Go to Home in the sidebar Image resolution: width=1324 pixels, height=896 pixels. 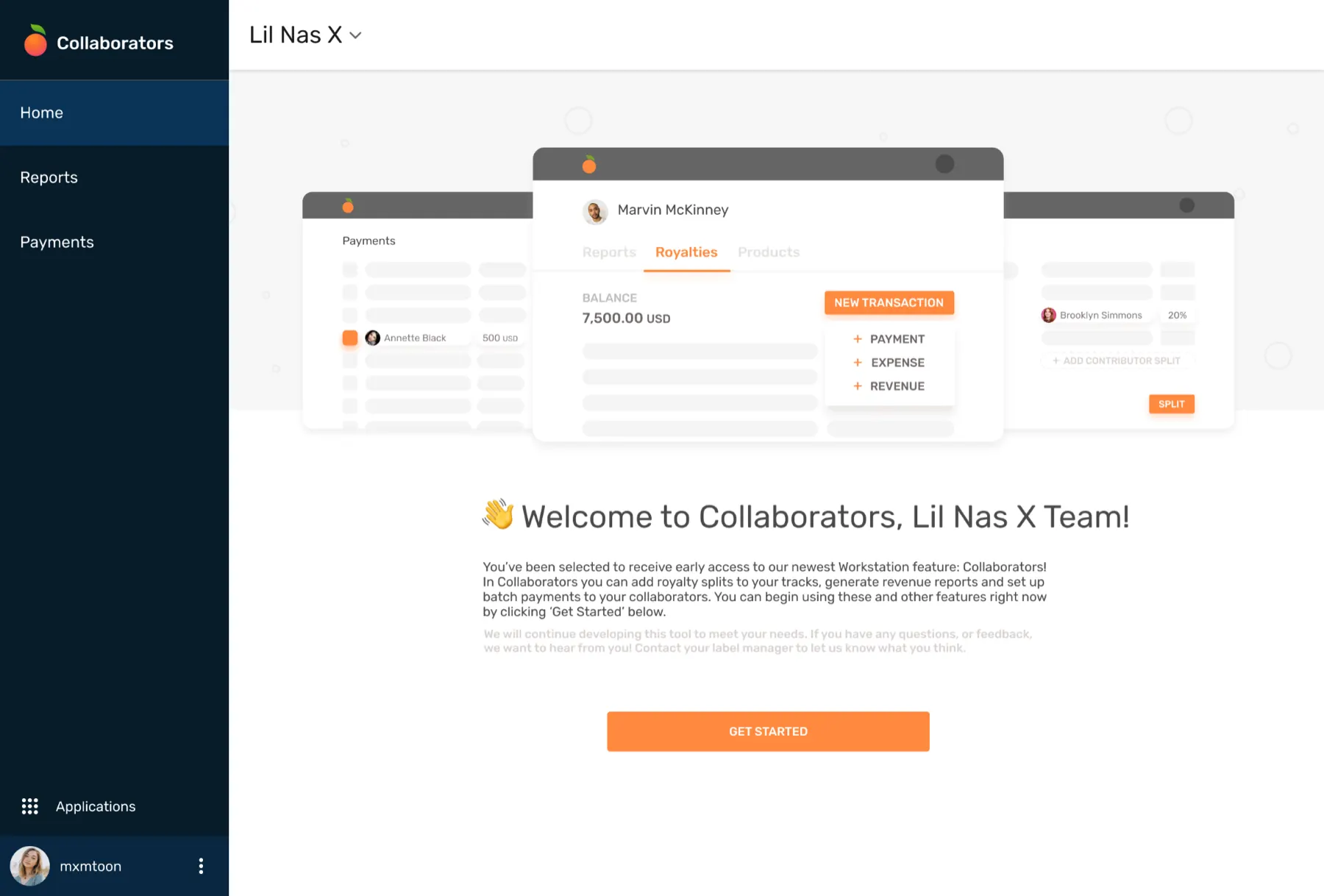114,113
